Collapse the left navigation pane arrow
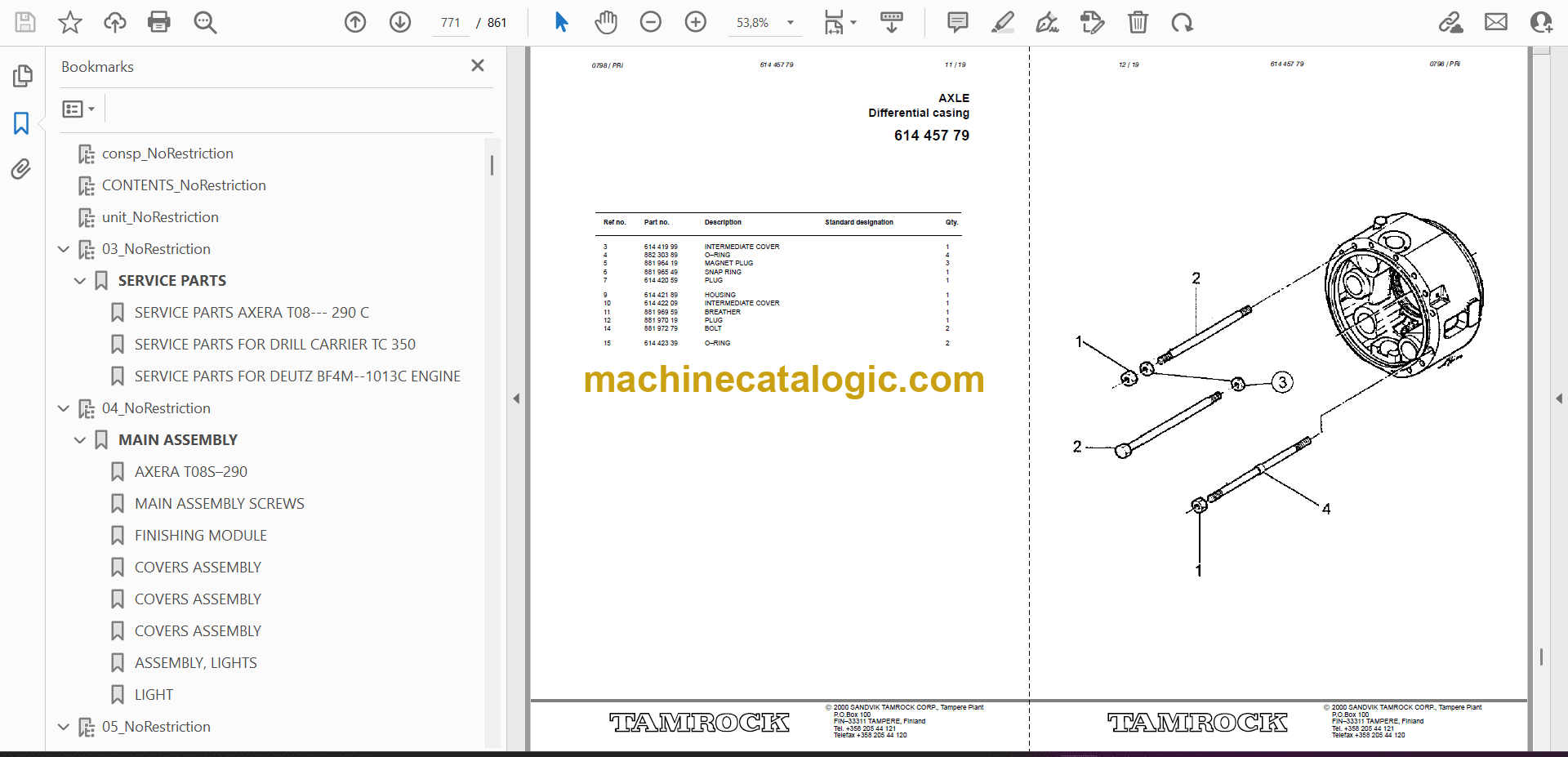 coord(516,399)
